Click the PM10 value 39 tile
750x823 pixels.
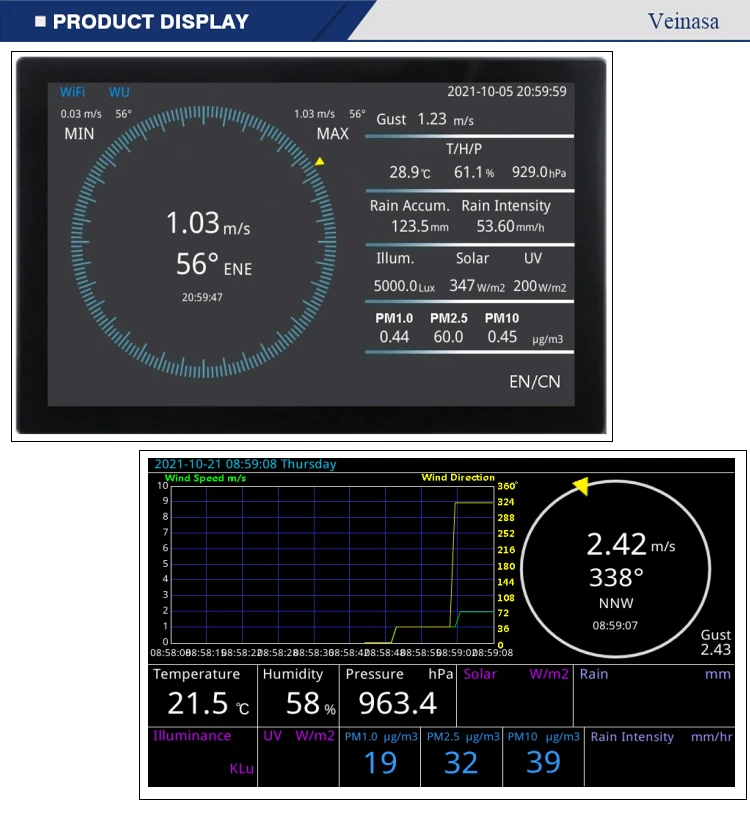(x=543, y=756)
